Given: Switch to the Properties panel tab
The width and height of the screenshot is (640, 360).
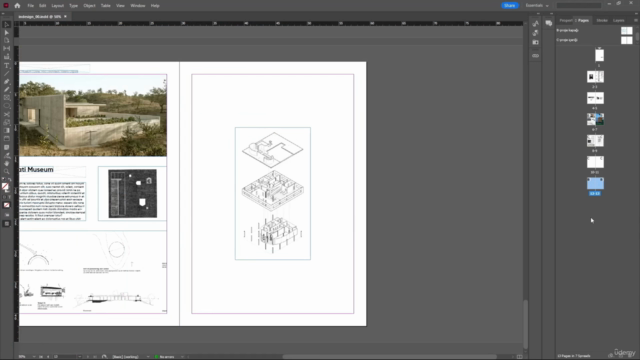Looking at the screenshot, I should [x=566, y=20].
